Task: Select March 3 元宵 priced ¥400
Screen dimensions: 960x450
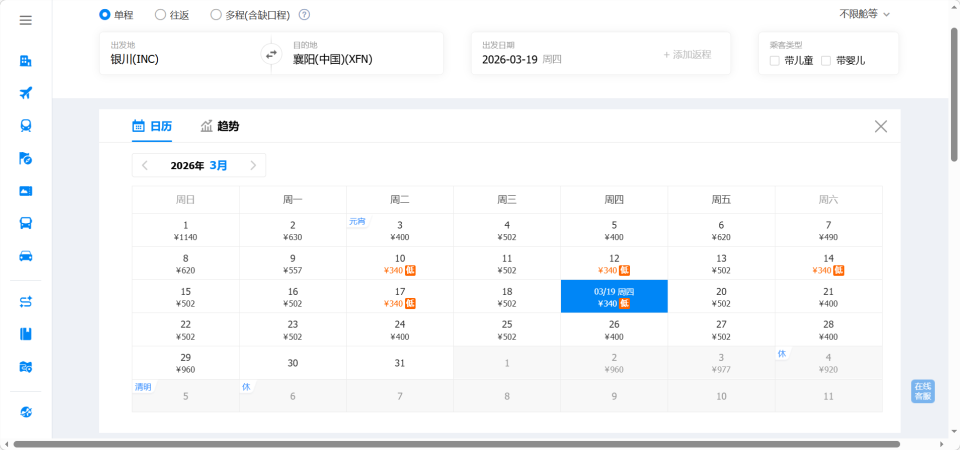Action: (400, 230)
